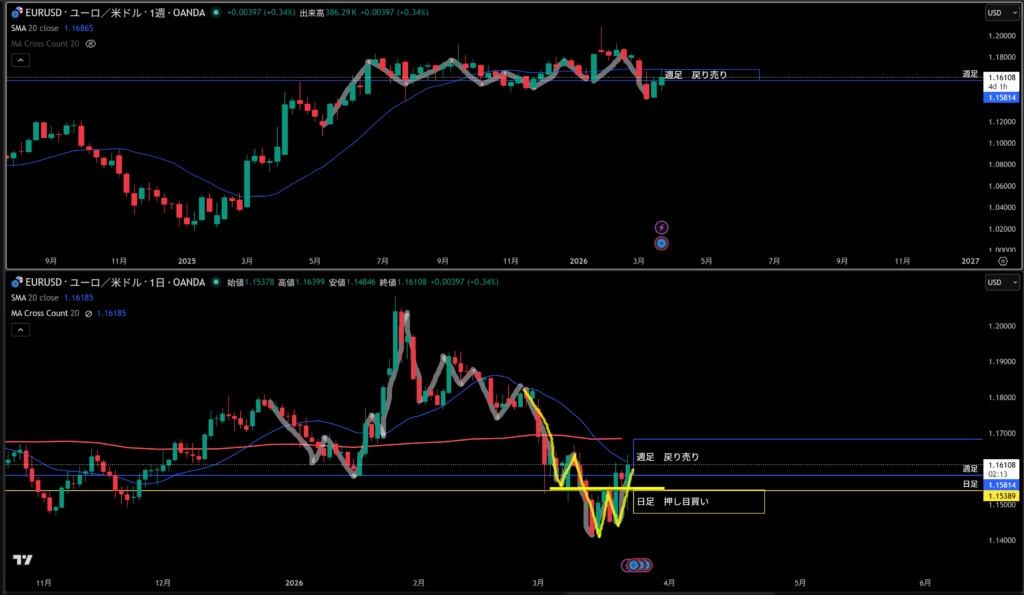Viewport: 1024px width, 595px height.
Task: Click the EURUSD symbol icon in weekly chart
Action: pyautogui.click(x=16, y=13)
